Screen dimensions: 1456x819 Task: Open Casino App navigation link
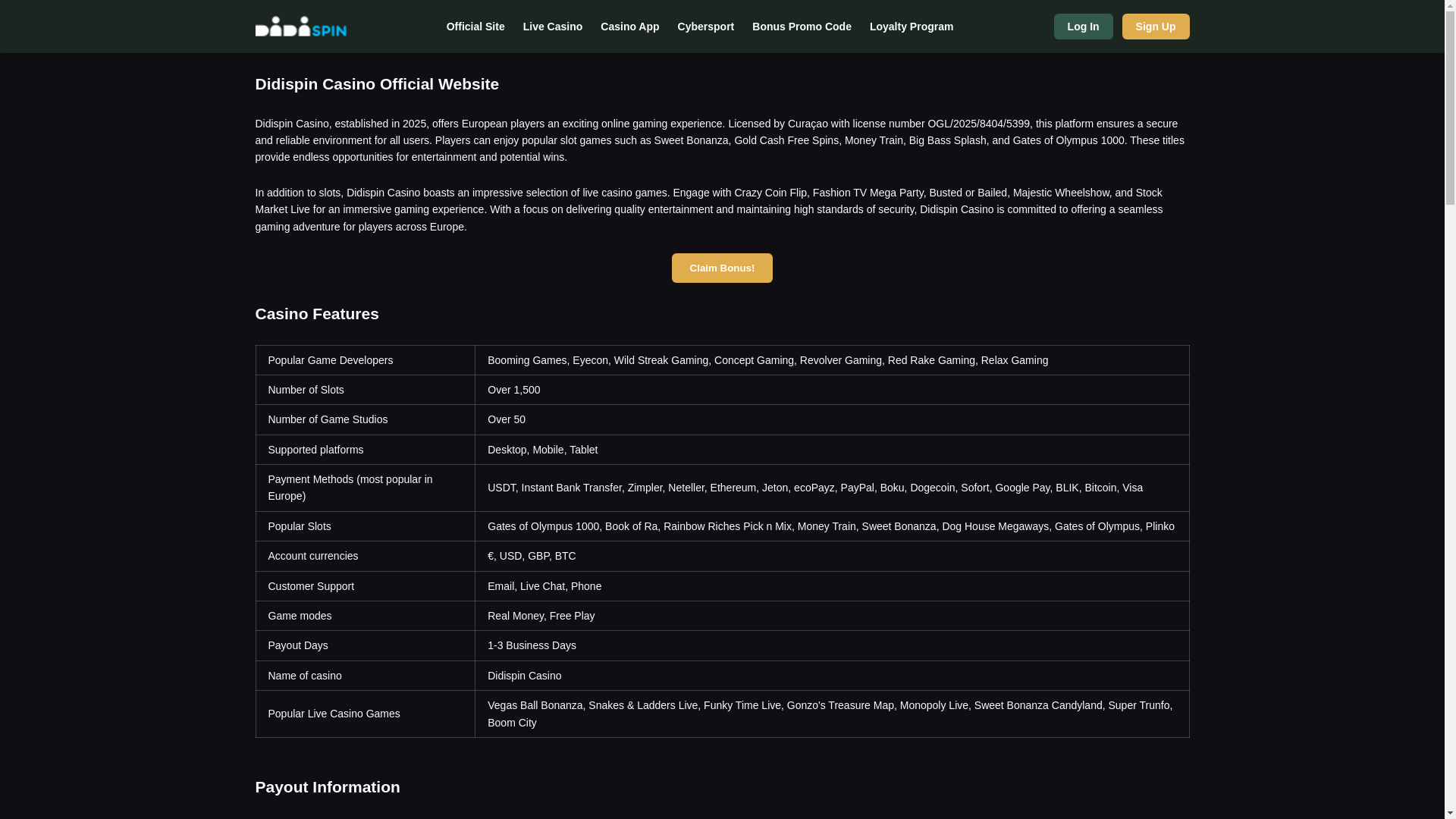pyautogui.click(x=629, y=27)
